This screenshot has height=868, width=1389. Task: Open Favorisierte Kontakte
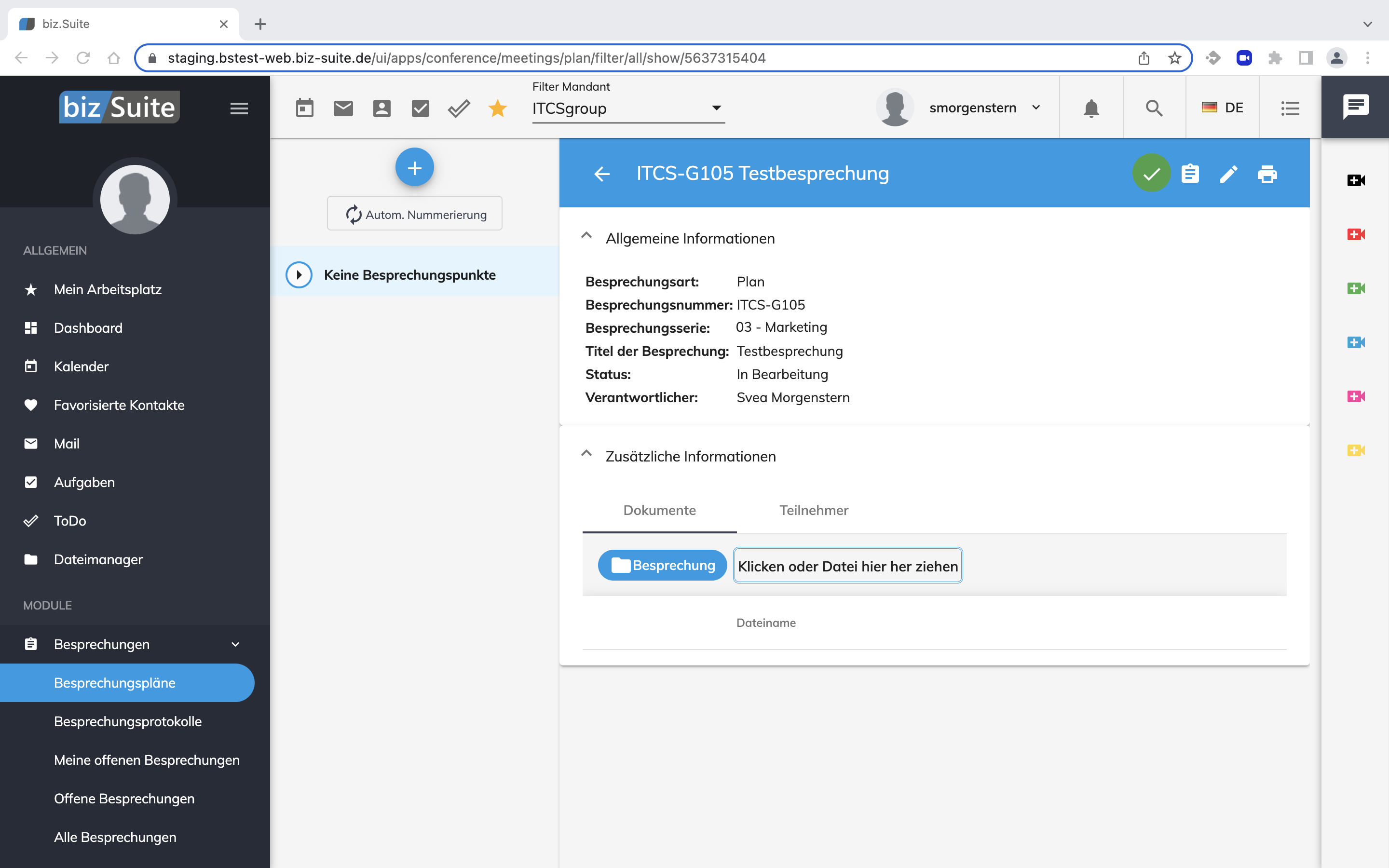119,405
